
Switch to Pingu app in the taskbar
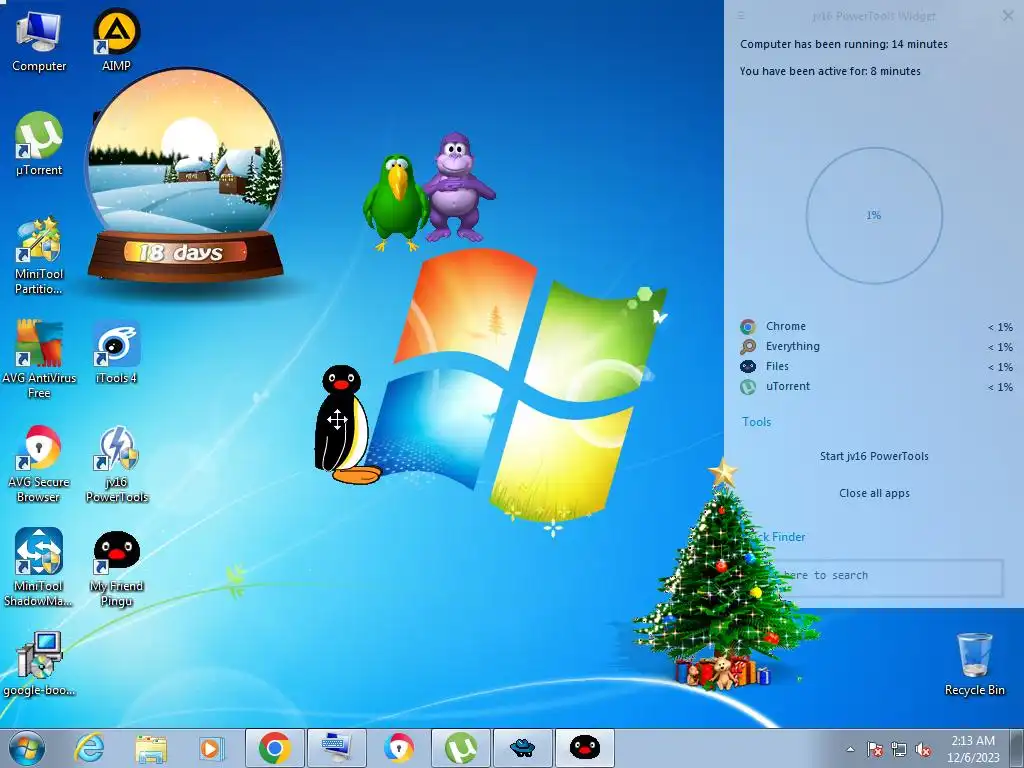pyautogui.click(x=584, y=748)
